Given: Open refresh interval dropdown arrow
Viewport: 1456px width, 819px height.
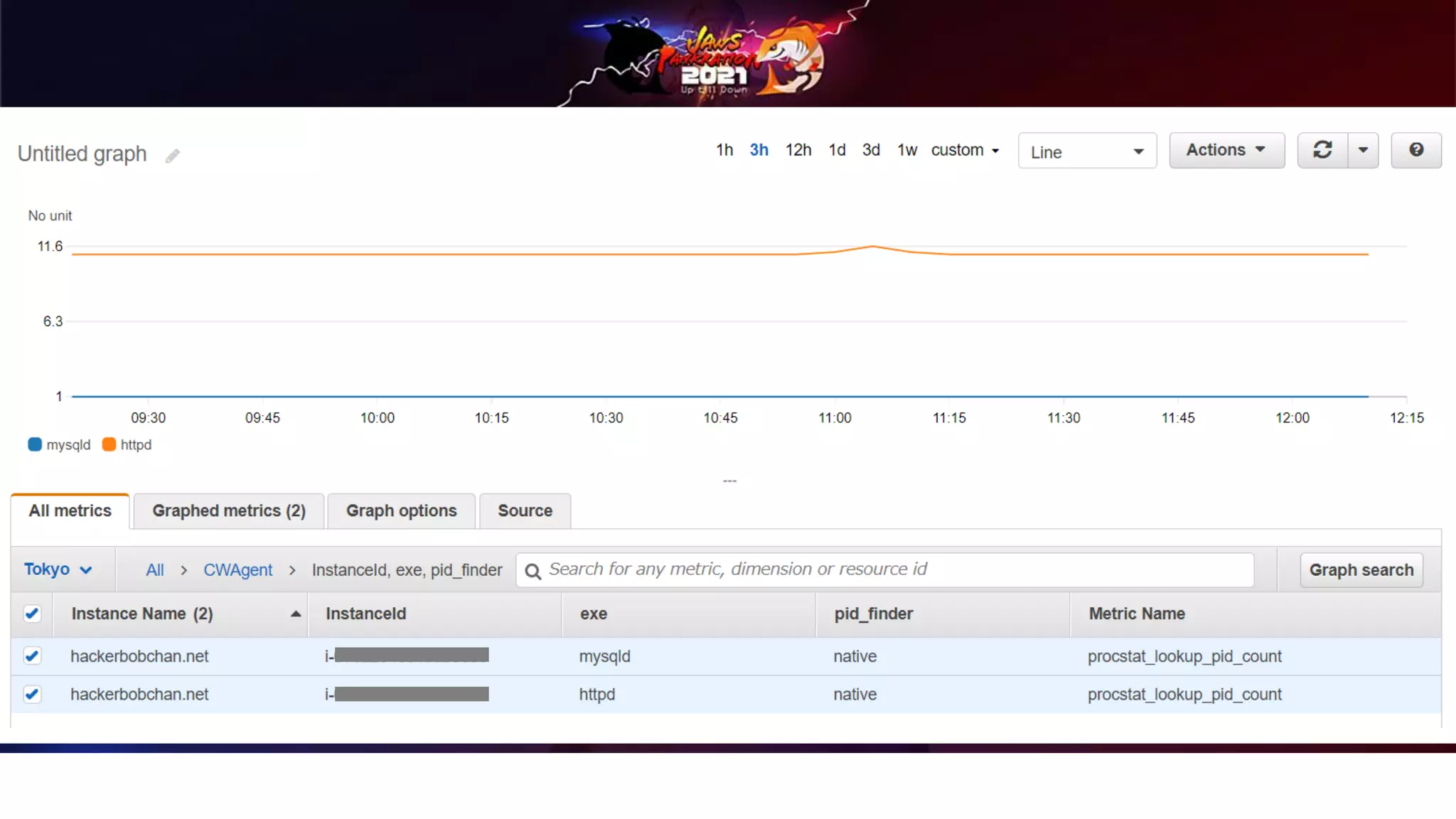Looking at the screenshot, I should tap(1363, 150).
